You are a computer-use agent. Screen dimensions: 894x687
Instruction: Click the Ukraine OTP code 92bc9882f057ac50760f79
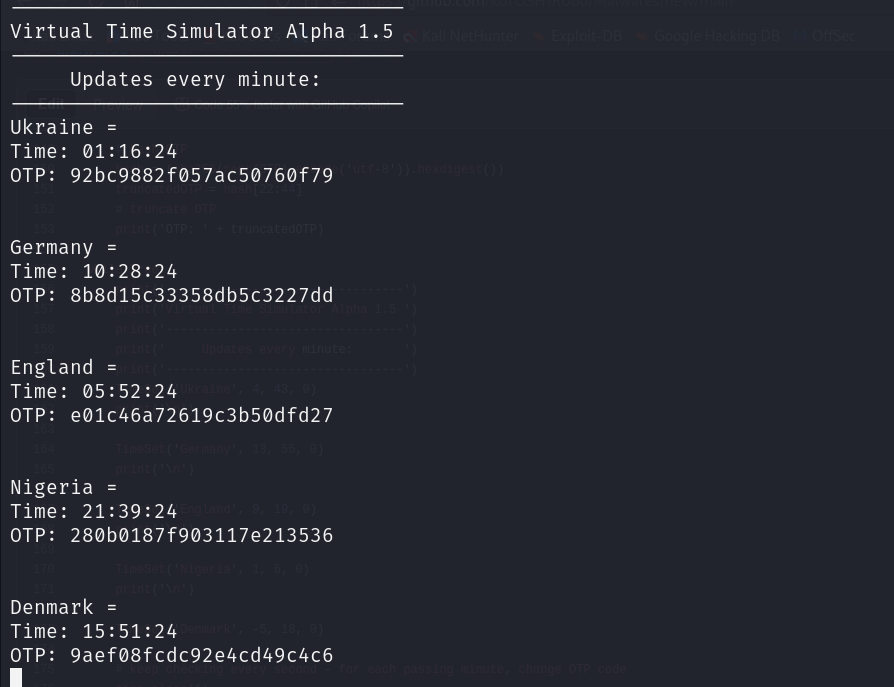pyautogui.click(x=201, y=175)
